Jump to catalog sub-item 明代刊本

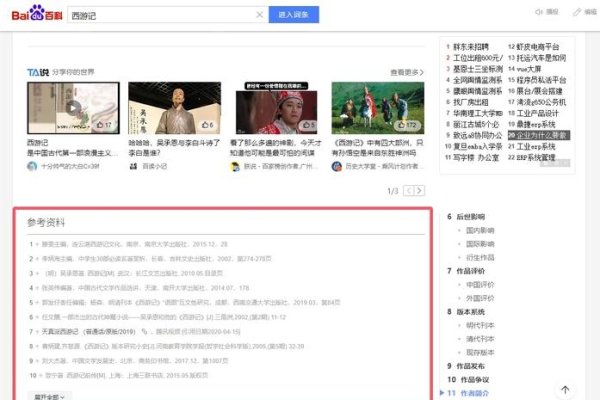click(x=480, y=325)
